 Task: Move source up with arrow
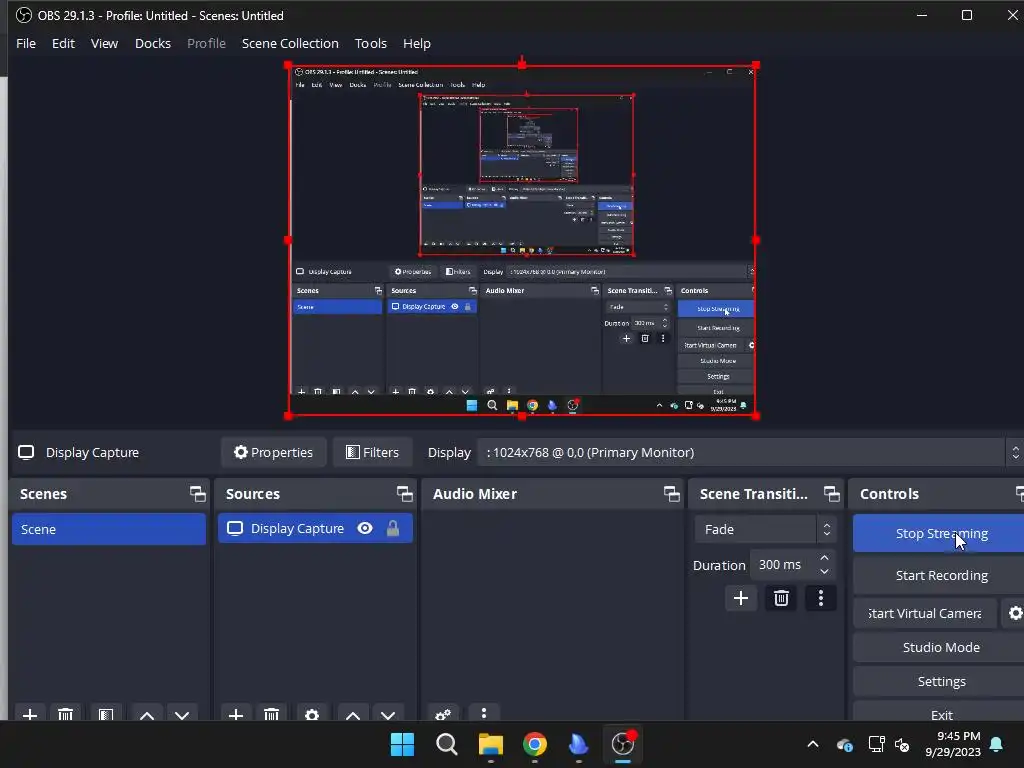(353, 714)
